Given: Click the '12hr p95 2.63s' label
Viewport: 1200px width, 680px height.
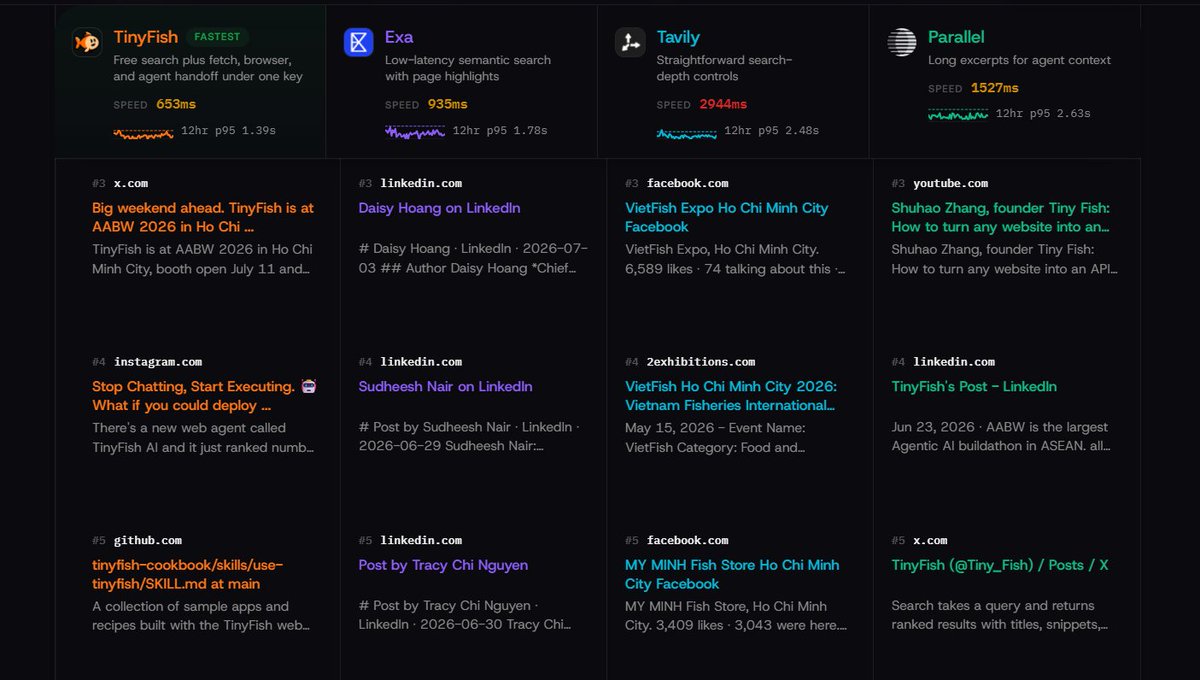Looking at the screenshot, I should 1043,115.
